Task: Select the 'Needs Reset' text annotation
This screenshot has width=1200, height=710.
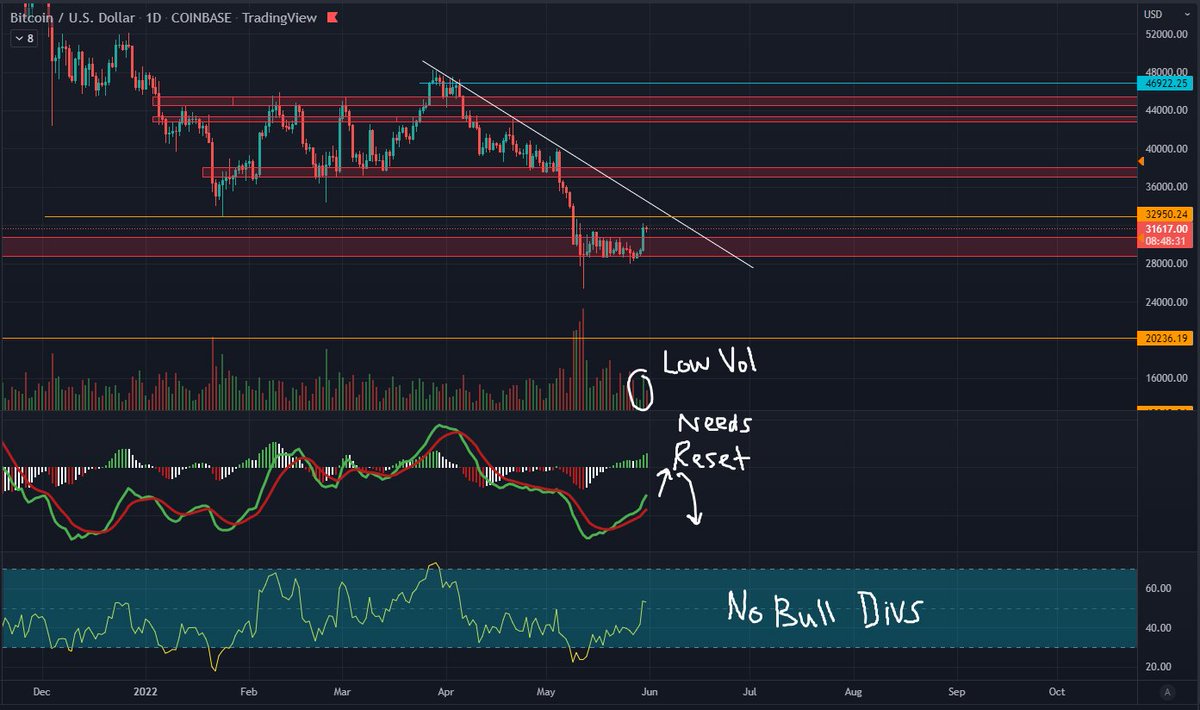Action: [x=712, y=441]
